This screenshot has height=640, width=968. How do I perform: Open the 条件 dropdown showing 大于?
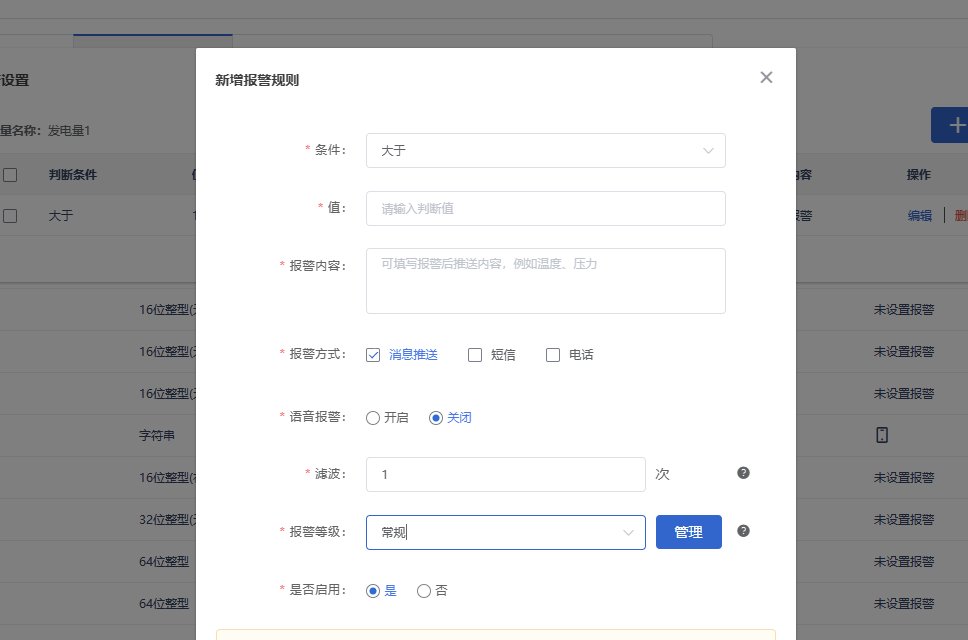(545, 150)
